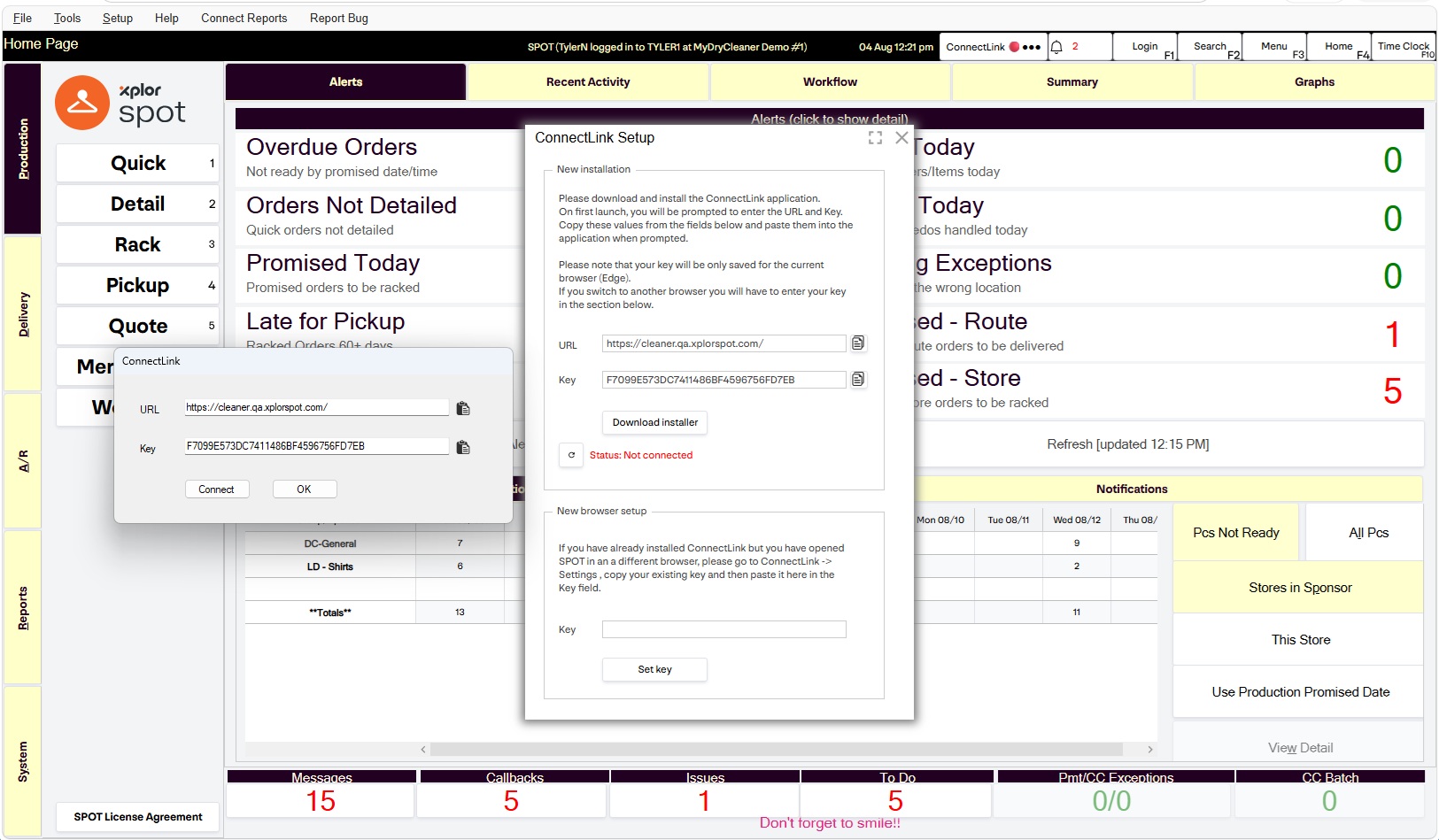Click the Set key button
The width and height of the screenshot is (1439, 840).
pyautogui.click(x=654, y=670)
